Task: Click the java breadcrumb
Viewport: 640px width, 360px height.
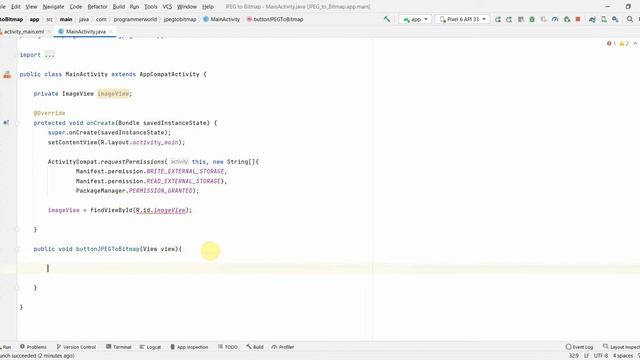Action: tap(84, 19)
